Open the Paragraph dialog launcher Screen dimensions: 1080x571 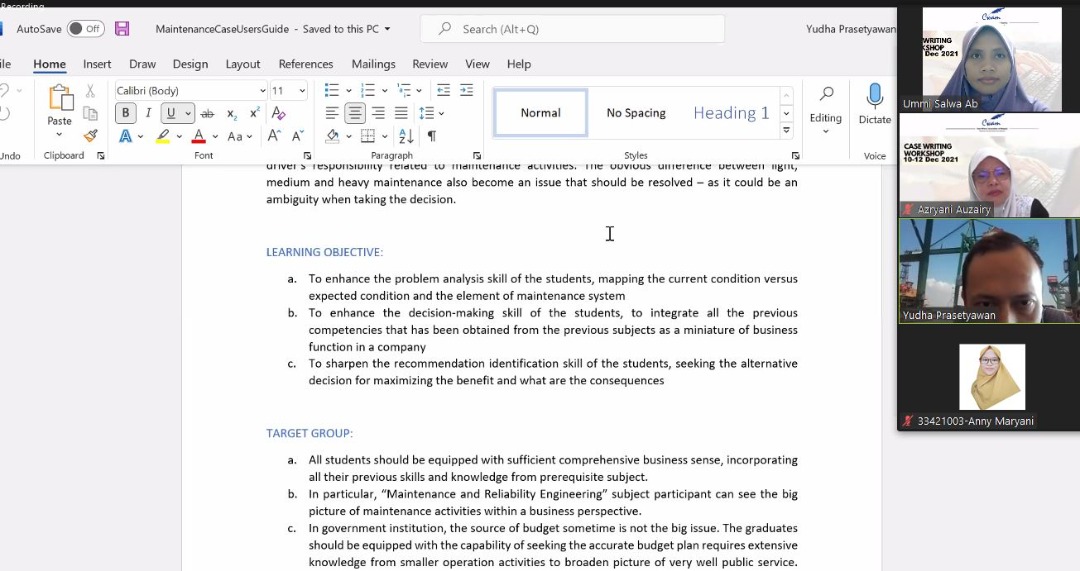click(477, 156)
